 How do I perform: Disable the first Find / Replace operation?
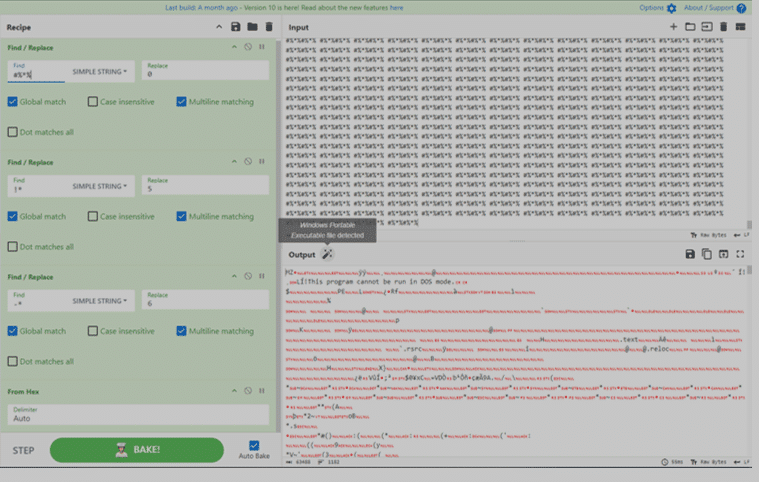pos(248,47)
